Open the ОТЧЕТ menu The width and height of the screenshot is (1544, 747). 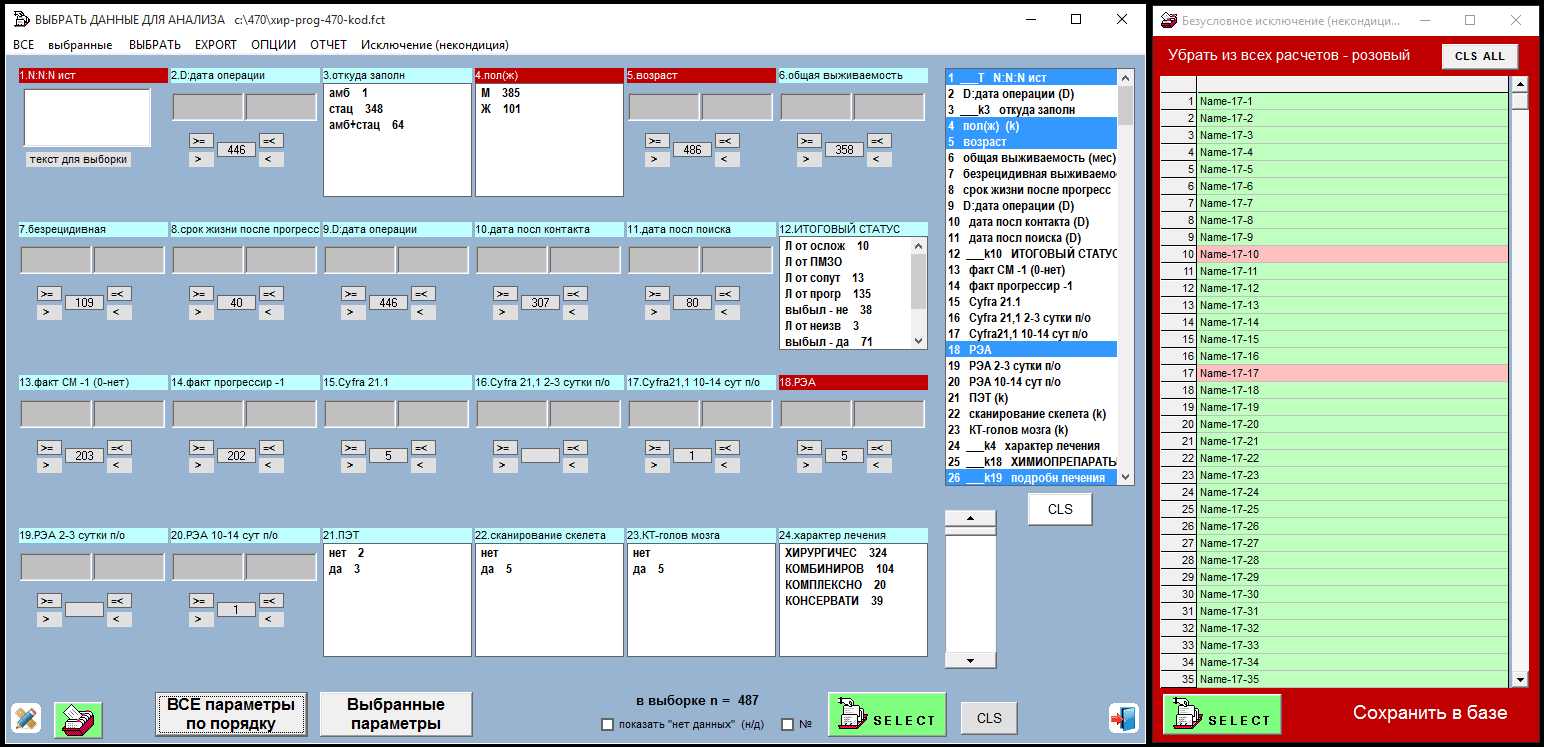328,45
